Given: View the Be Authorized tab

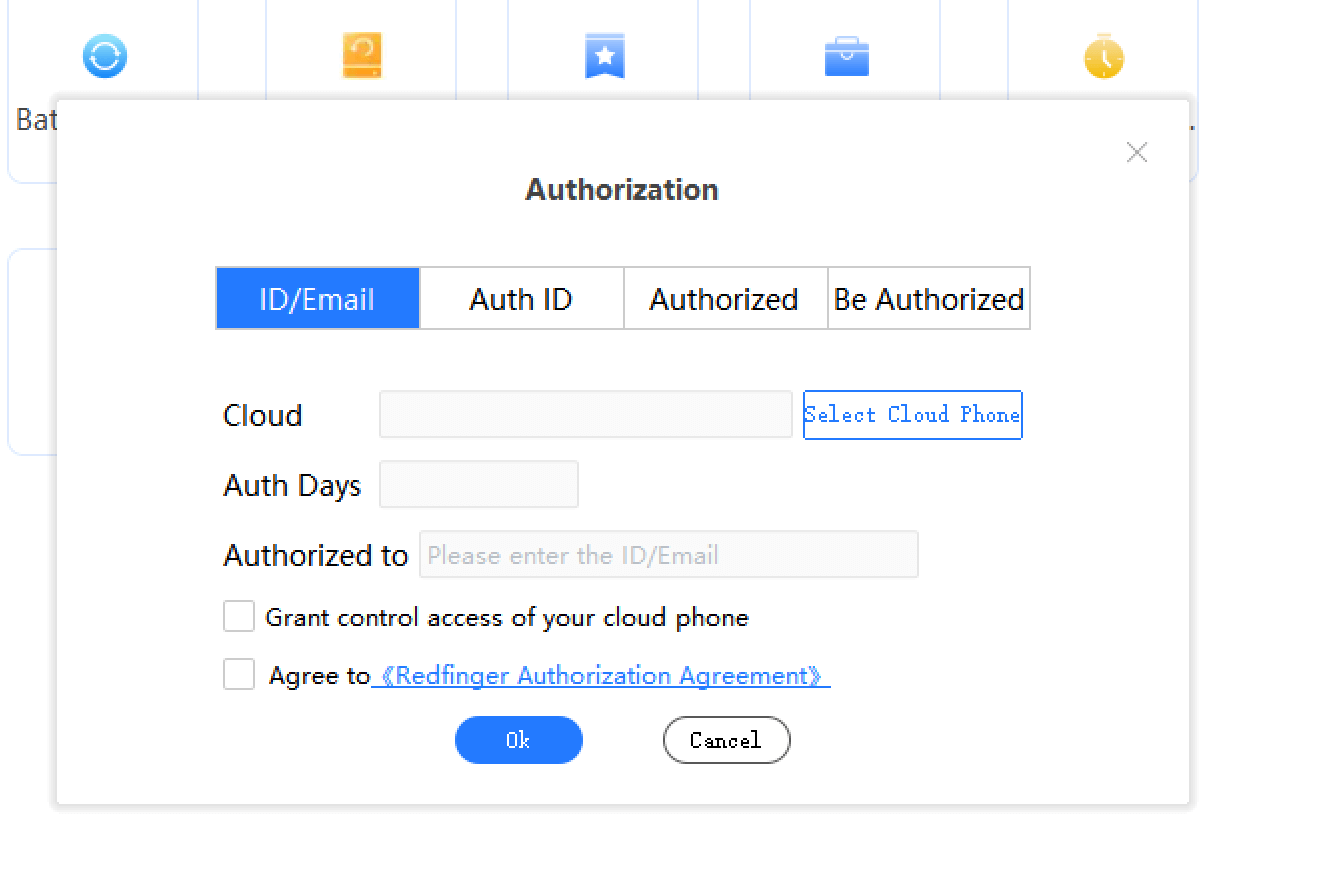Looking at the screenshot, I should tap(928, 298).
